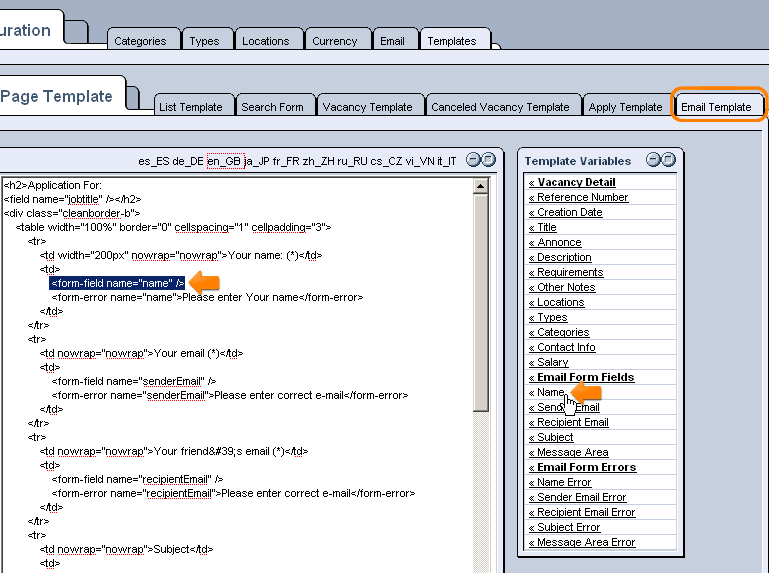This screenshot has width=769, height=573.
Task: Insert the Other Notes variable
Action: click(562, 287)
